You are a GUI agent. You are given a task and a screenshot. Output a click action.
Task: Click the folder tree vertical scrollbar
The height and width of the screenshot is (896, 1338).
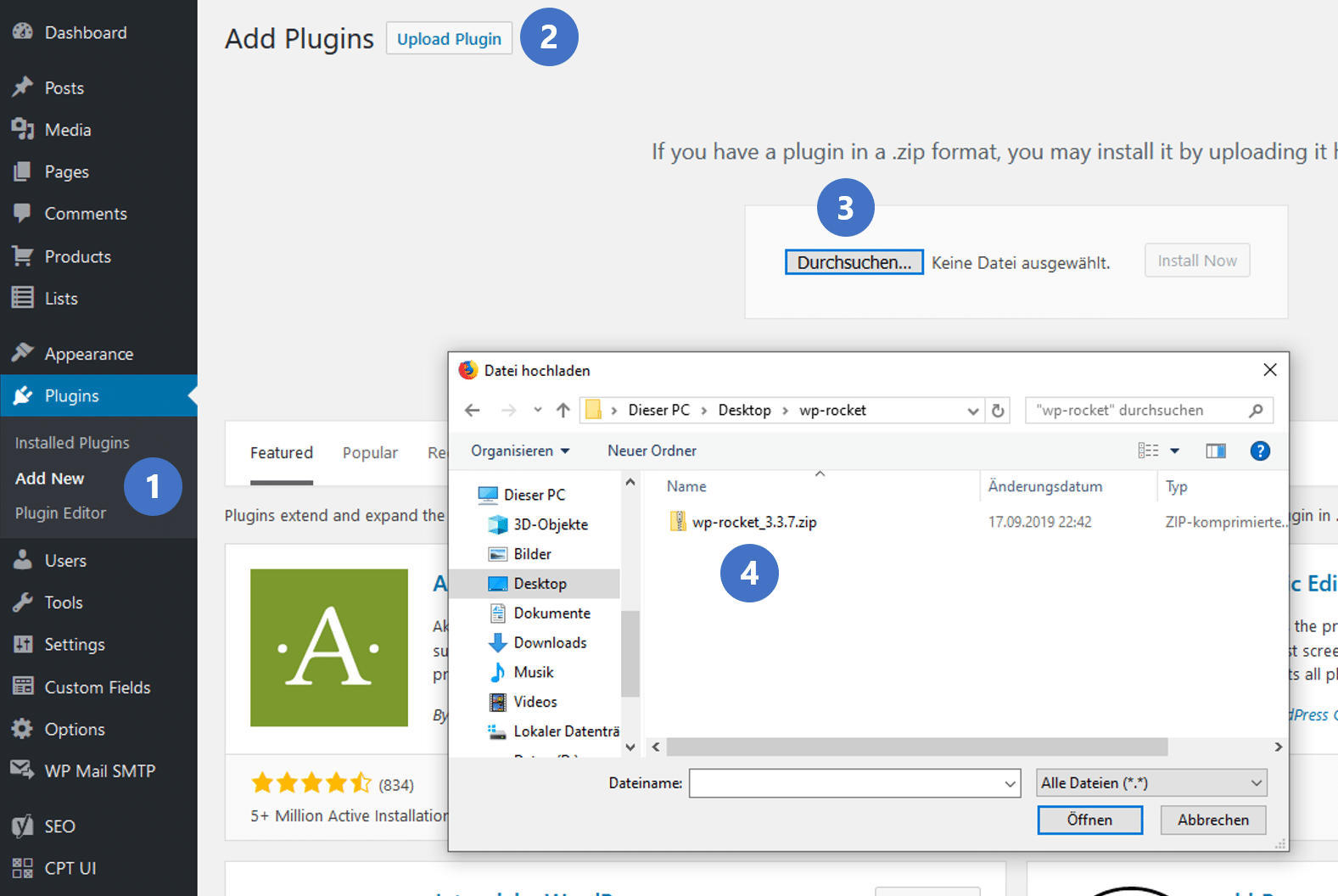click(630, 653)
